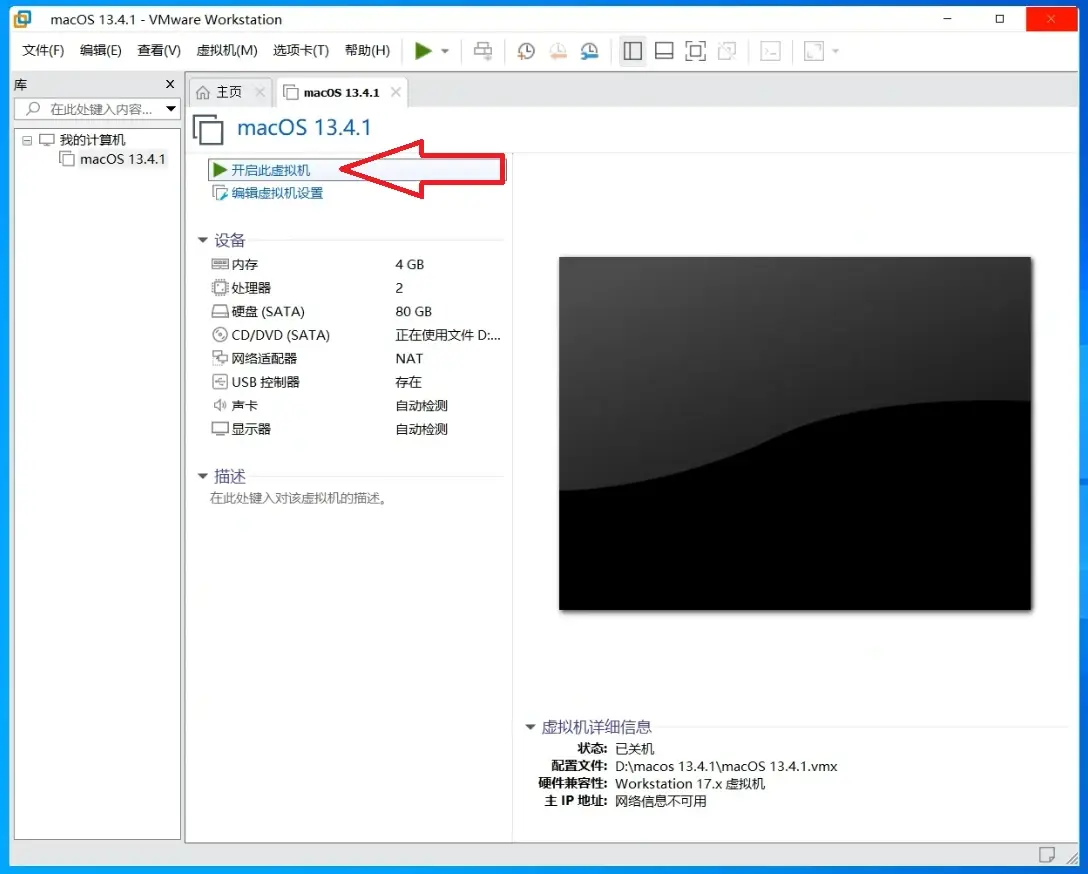1088x874 pixels.
Task: Select macOS 13.4.1 in the library tree
Action: 122,160
